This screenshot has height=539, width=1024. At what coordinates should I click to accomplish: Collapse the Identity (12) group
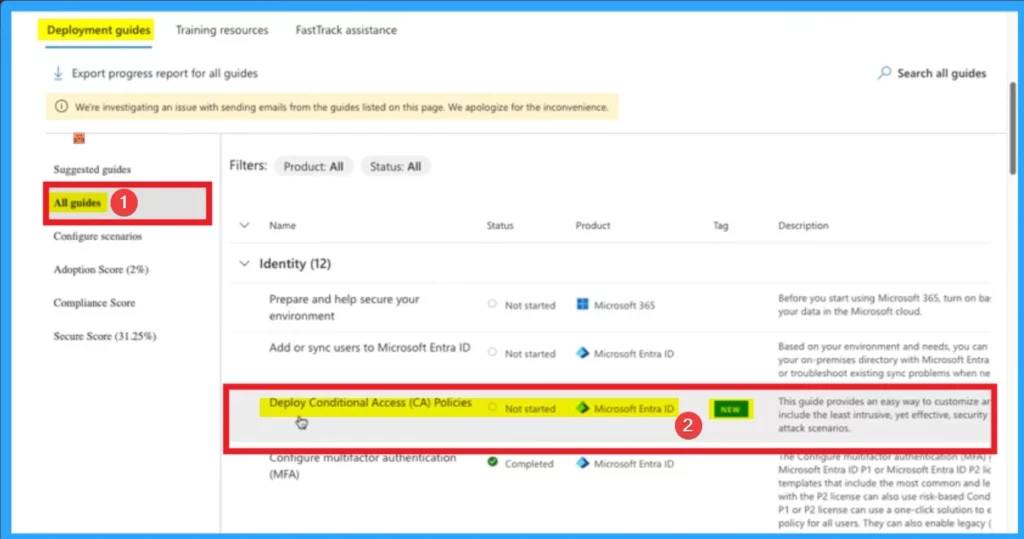point(244,264)
